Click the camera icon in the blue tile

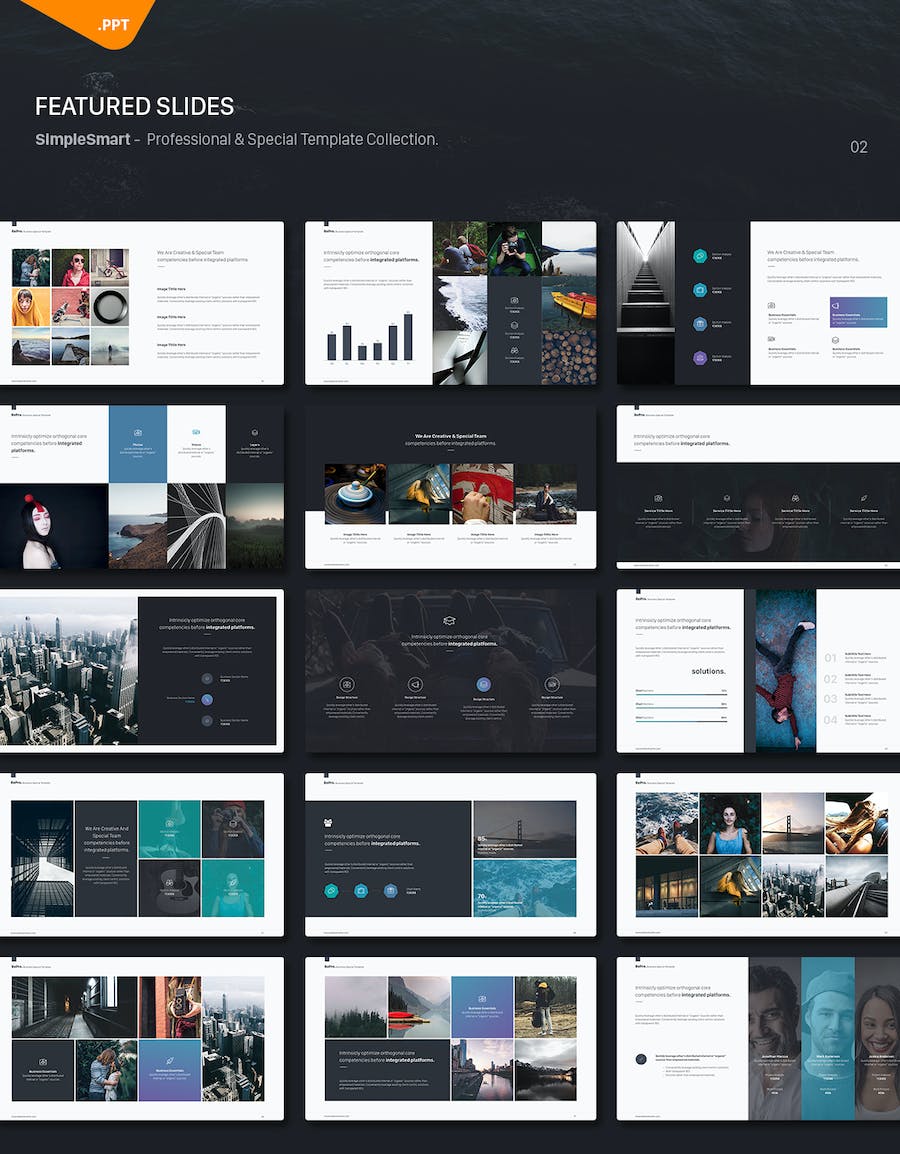click(x=138, y=433)
